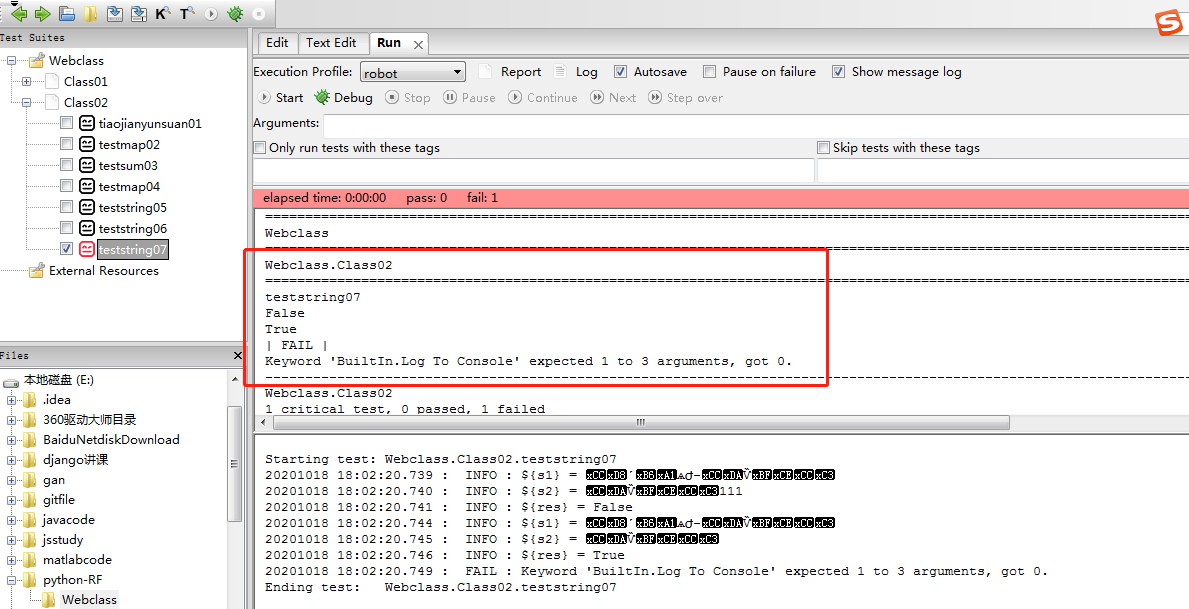
Task: Check the testmap02 test checkbox
Action: coord(67,144)
